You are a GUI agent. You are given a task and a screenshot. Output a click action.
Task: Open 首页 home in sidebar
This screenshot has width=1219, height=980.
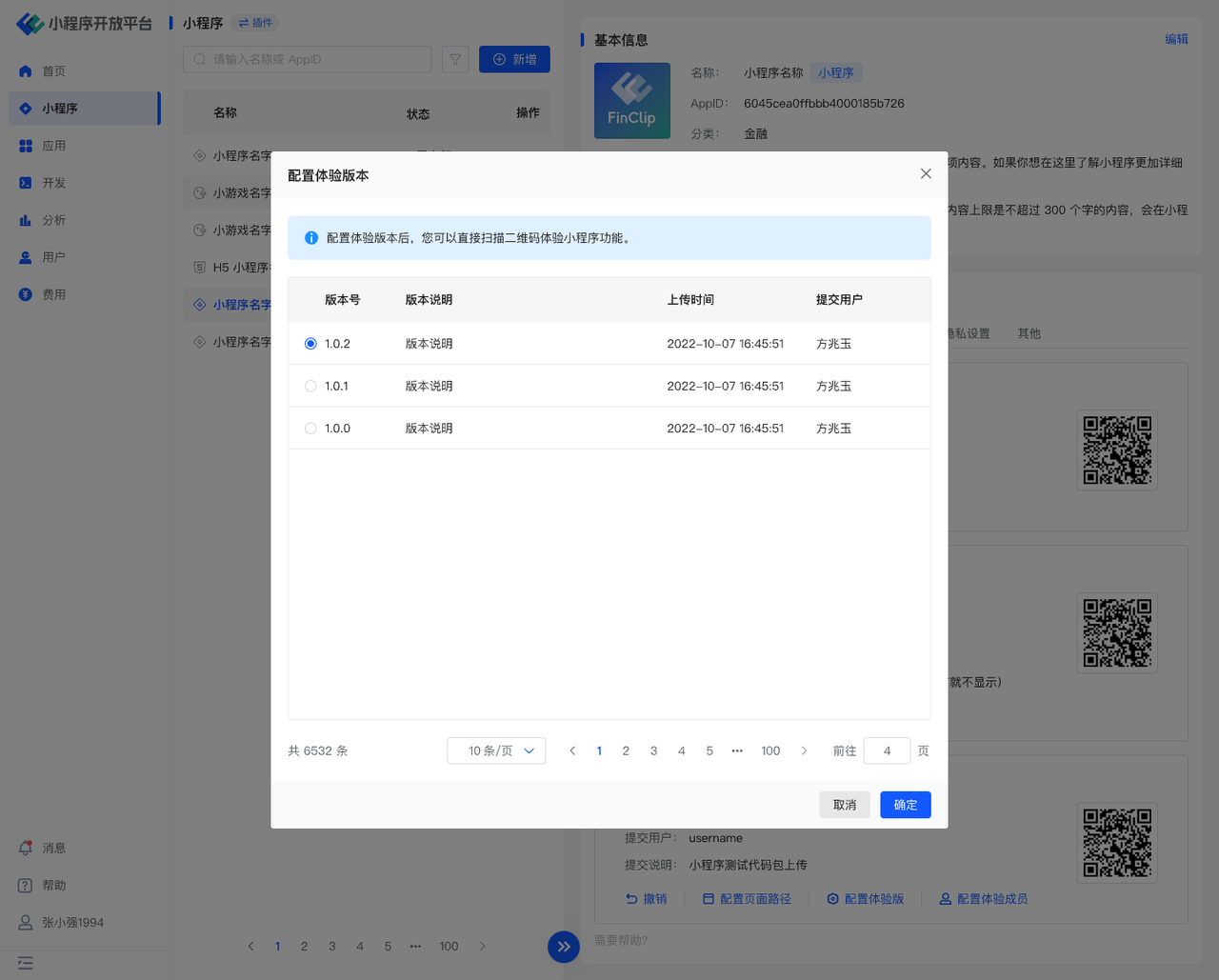(53, 71)
